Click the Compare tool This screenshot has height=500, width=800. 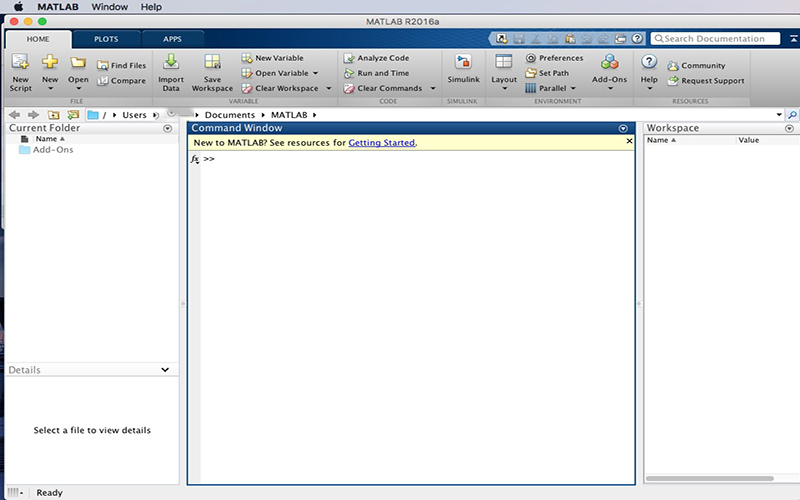(x=121, y=81)
